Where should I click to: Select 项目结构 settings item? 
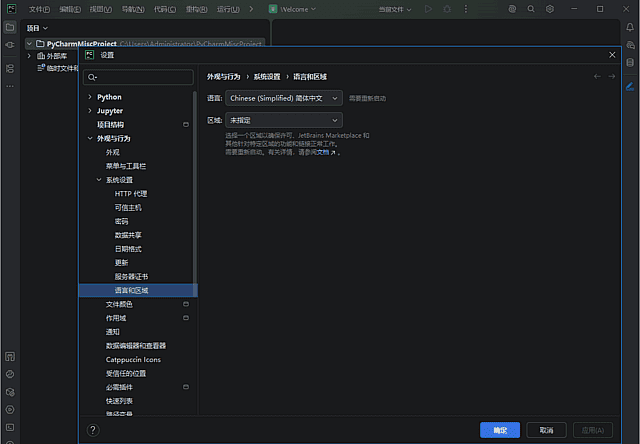tap(110, 124)
